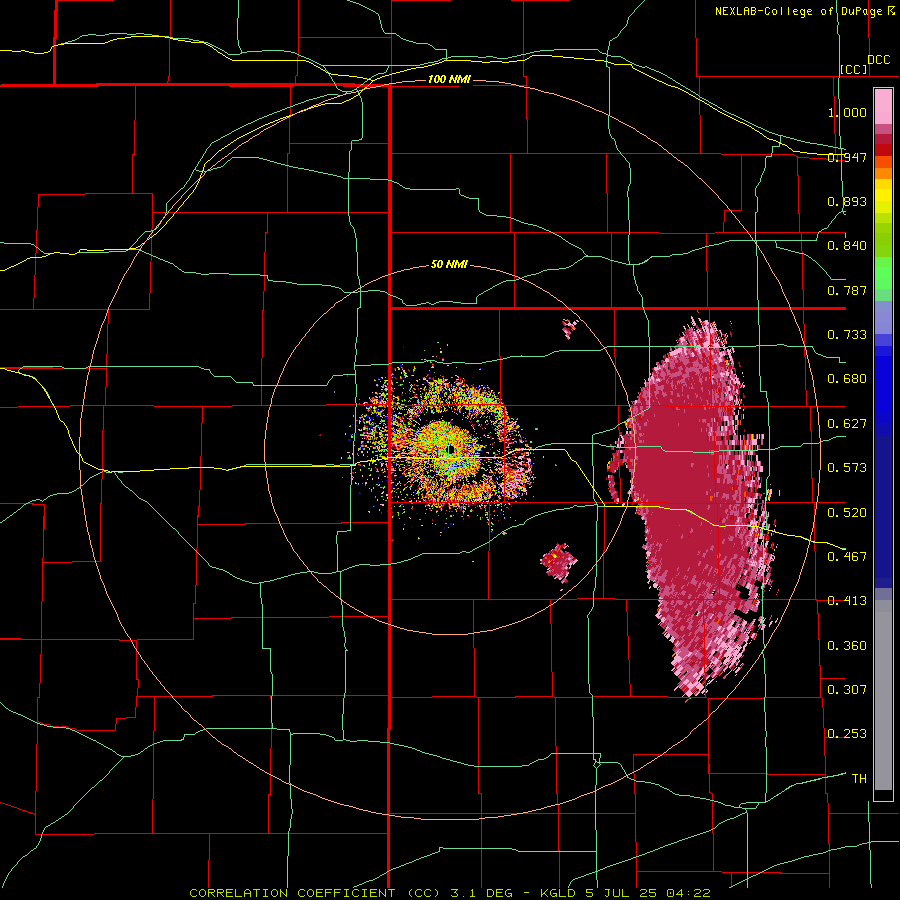Pick the gray segment of the color bar

883,695
